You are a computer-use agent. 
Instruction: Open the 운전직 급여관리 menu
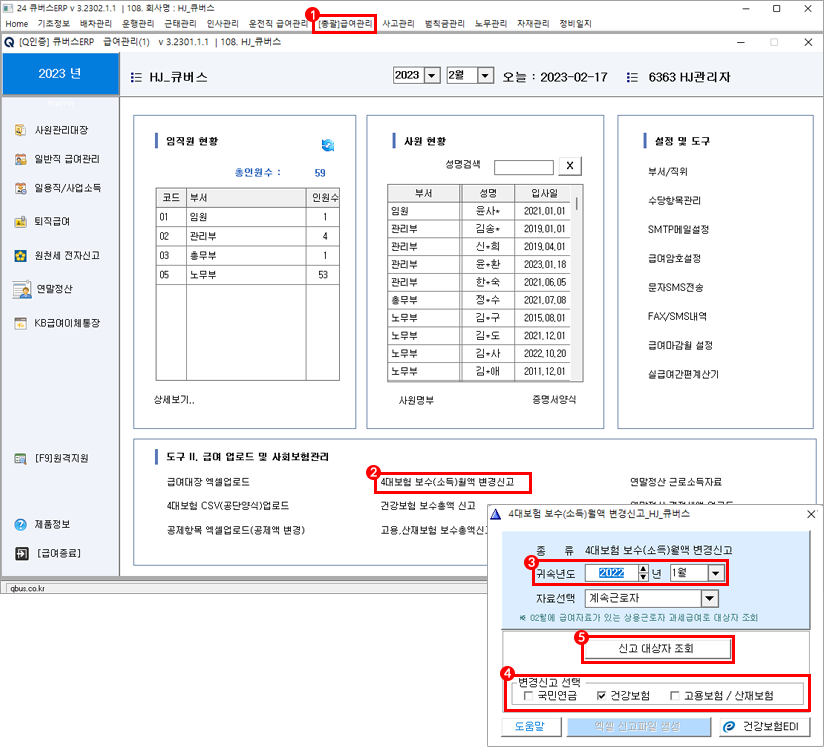[278, 24]
